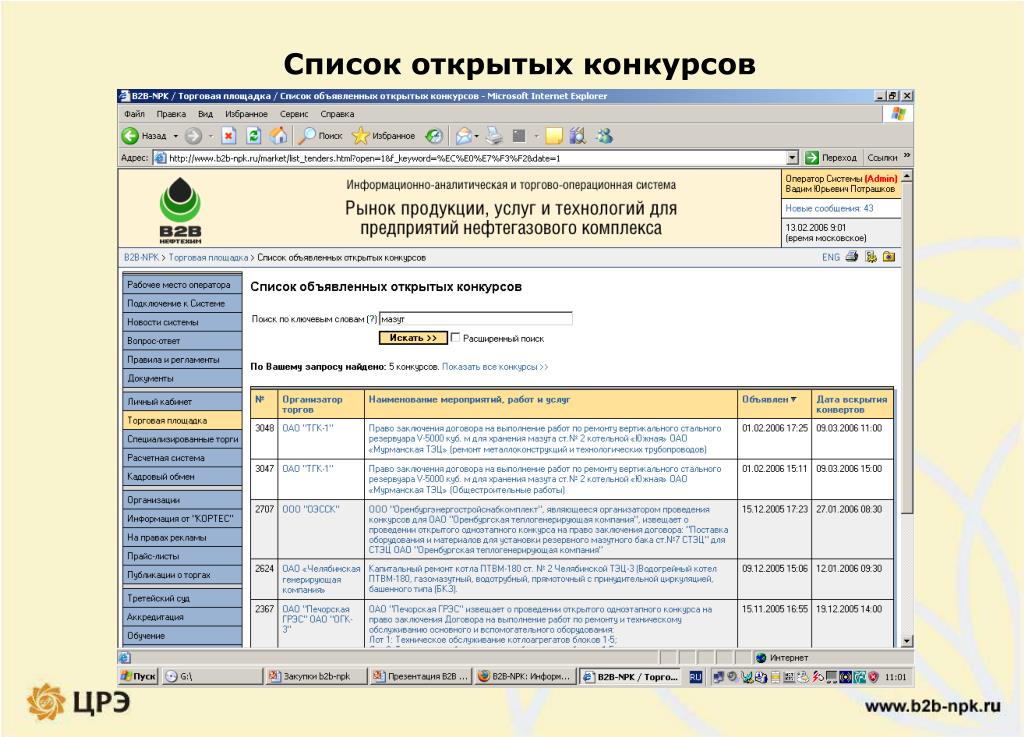Open the Справка menu
1024x737 pixels.
[337, 114]
